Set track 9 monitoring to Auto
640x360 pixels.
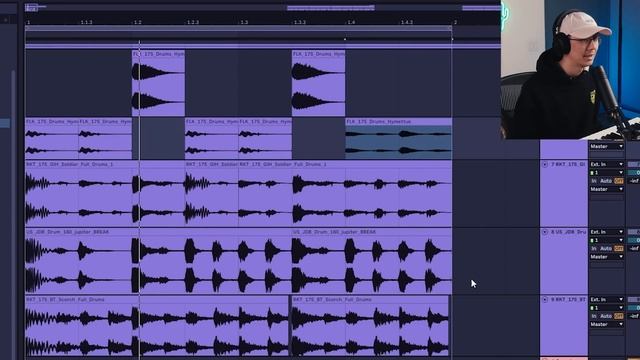tap(606, 316)
